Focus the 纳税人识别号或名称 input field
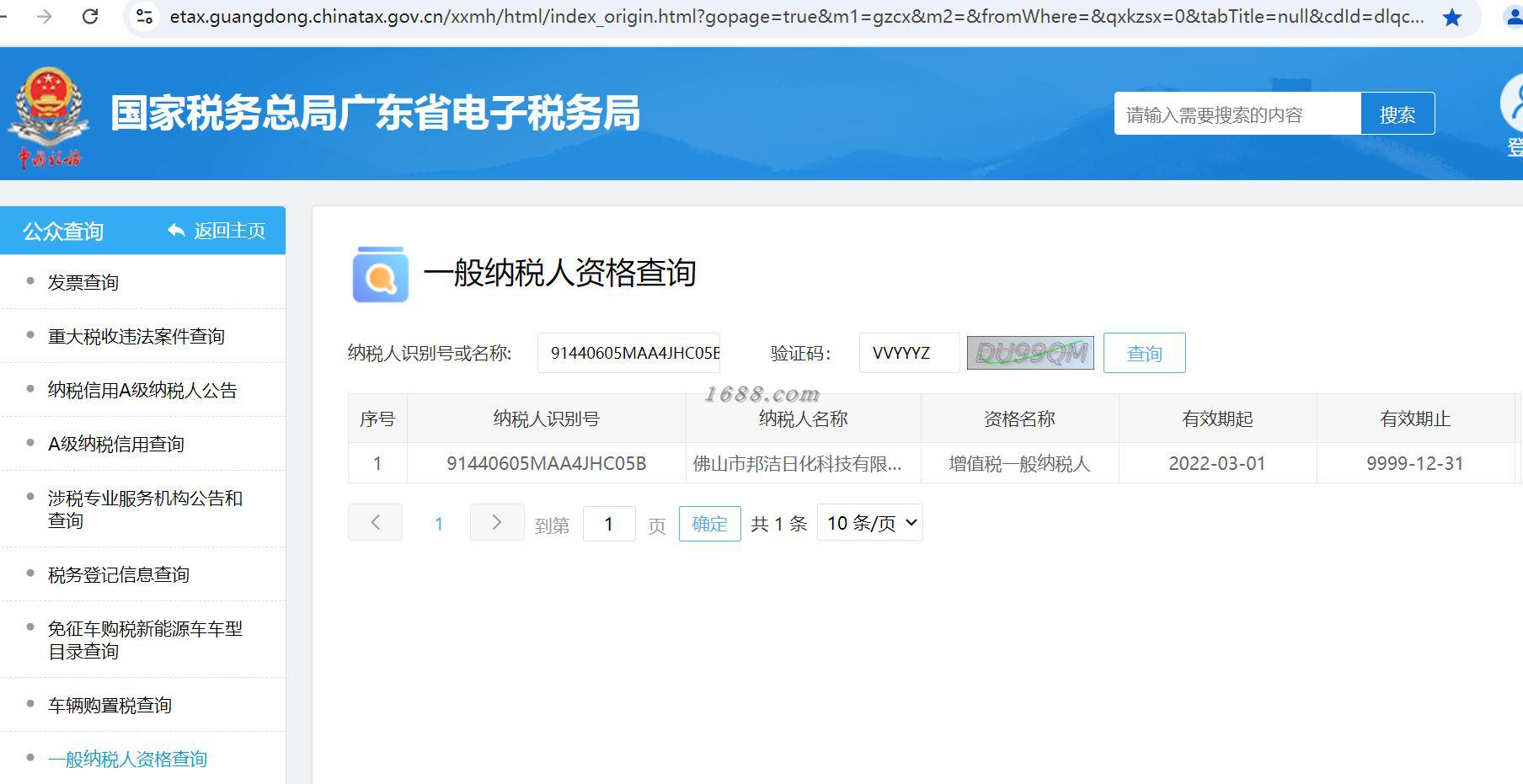The height and width of the screenshot is (784, 1523). point(628,353)
